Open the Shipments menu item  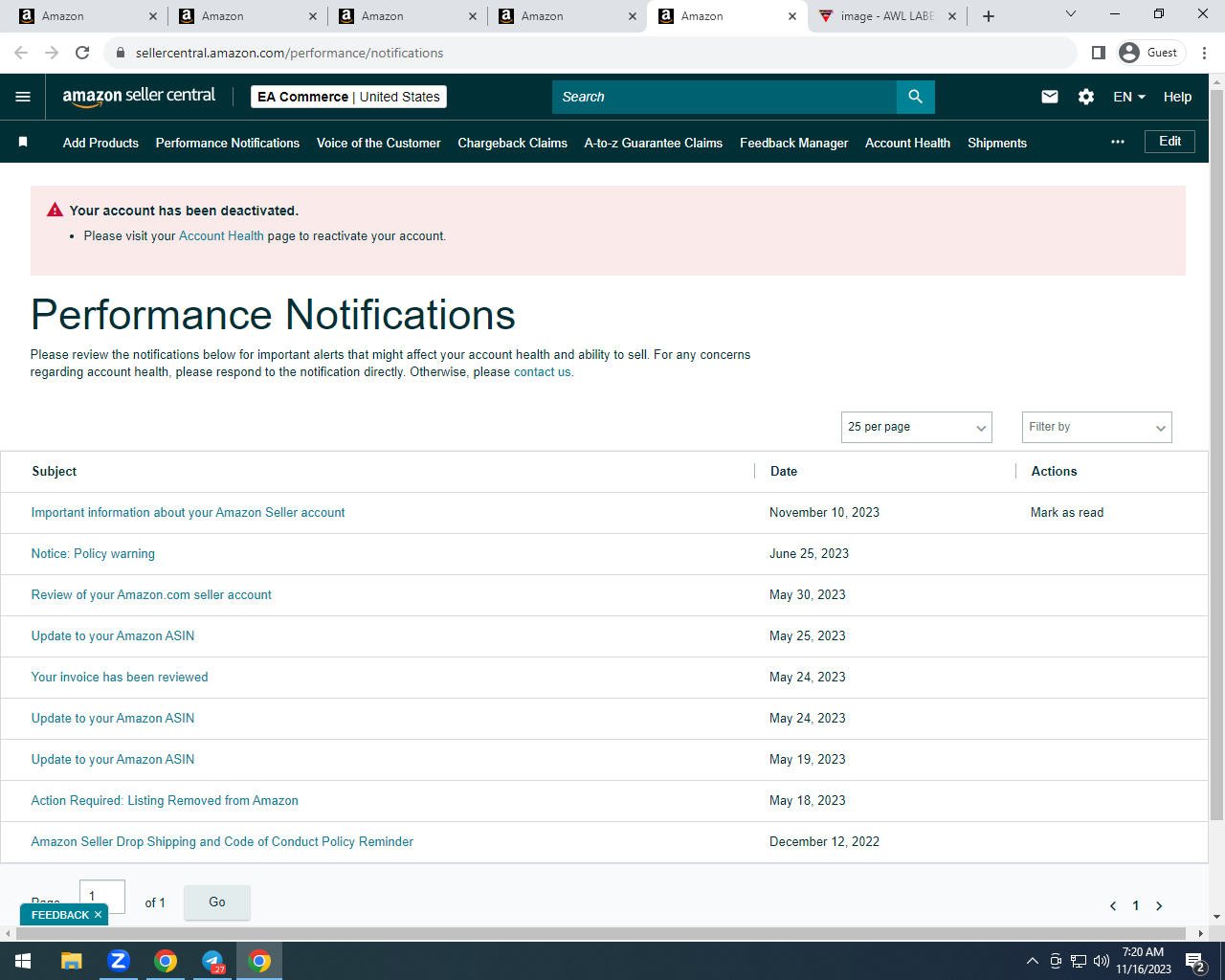997,143
